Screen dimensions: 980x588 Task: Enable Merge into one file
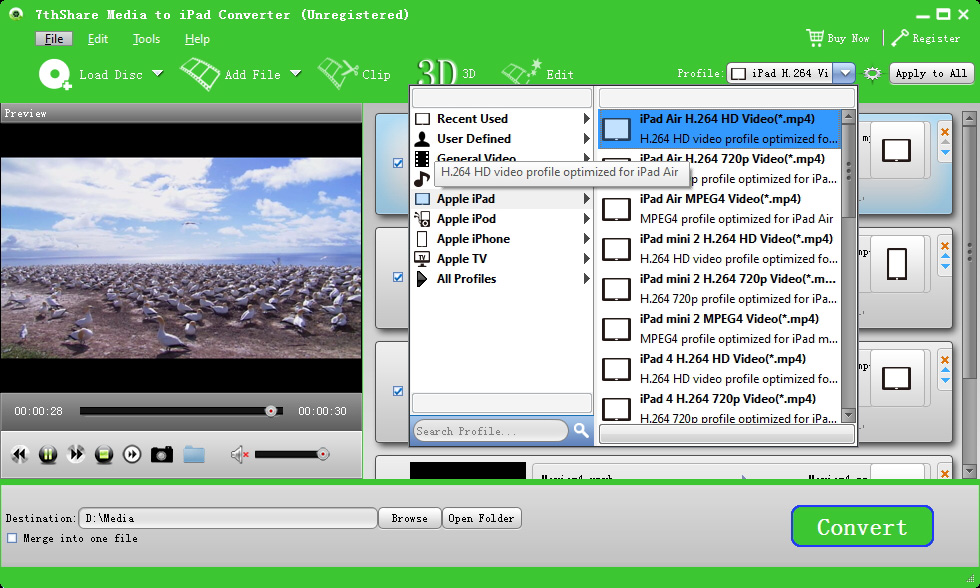coord(12,538)
